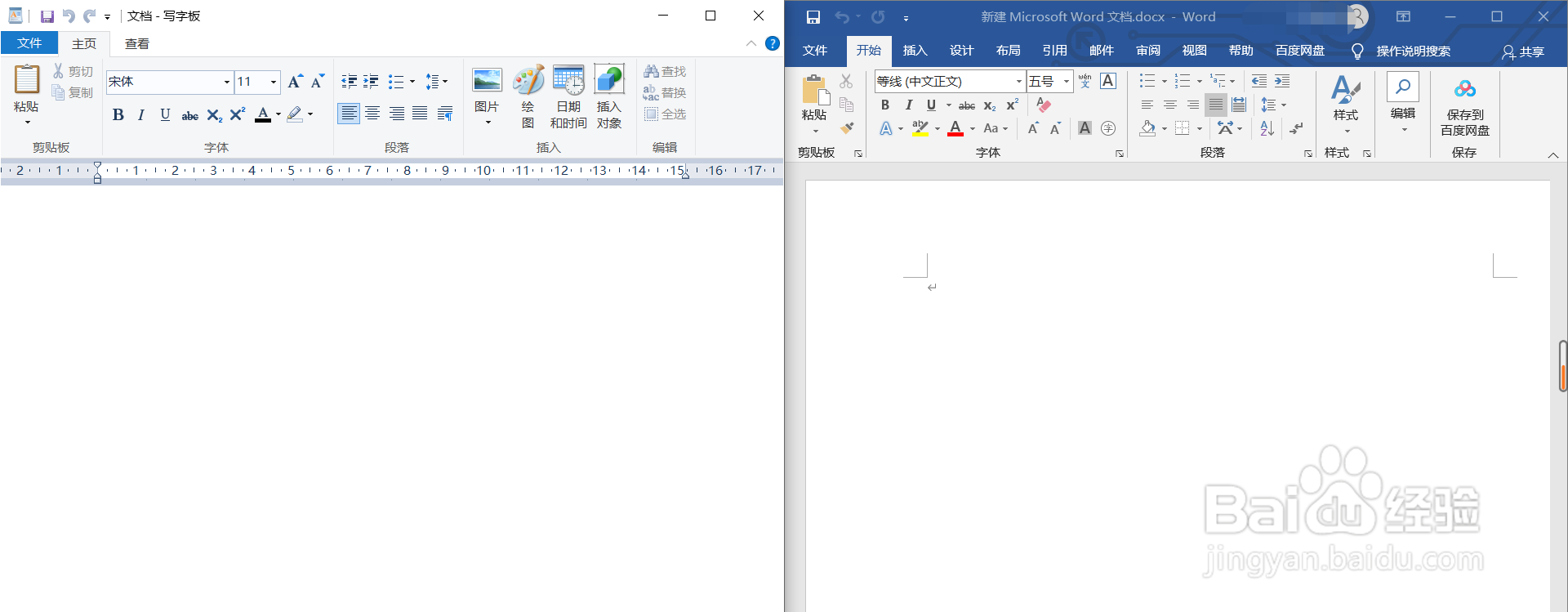Toggle bold in WordPad

pos(118,114)
